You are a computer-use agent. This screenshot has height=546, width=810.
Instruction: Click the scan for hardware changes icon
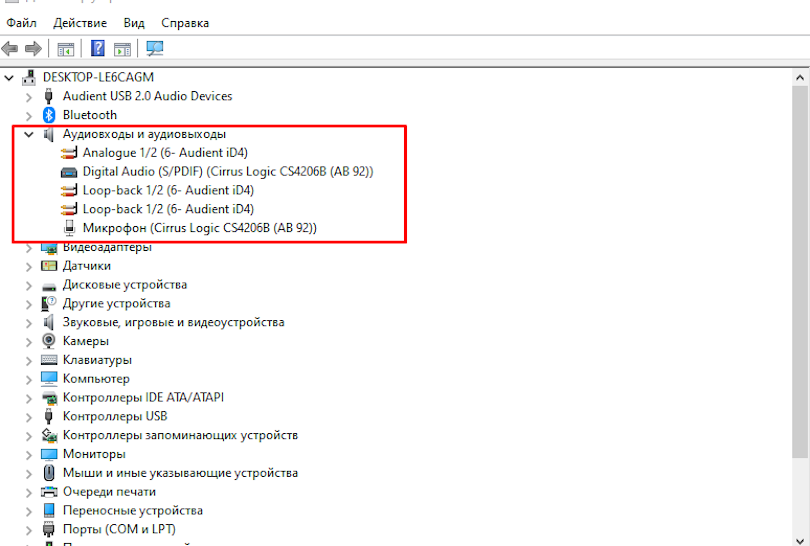(154, 49)
